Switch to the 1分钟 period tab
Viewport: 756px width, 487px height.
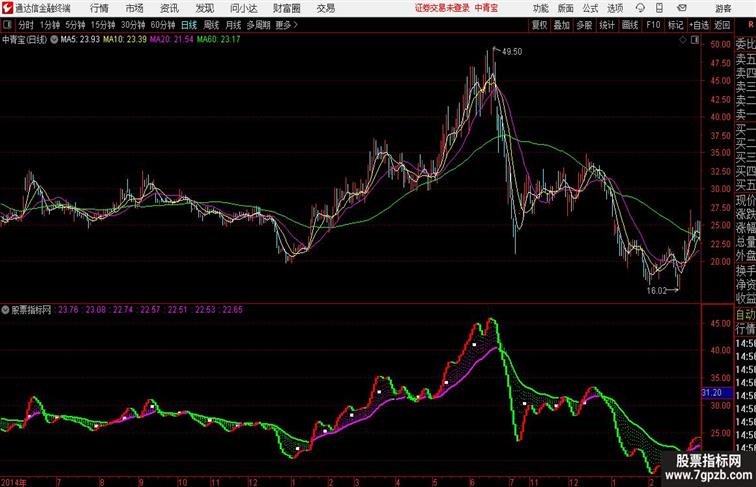[50, 25]
